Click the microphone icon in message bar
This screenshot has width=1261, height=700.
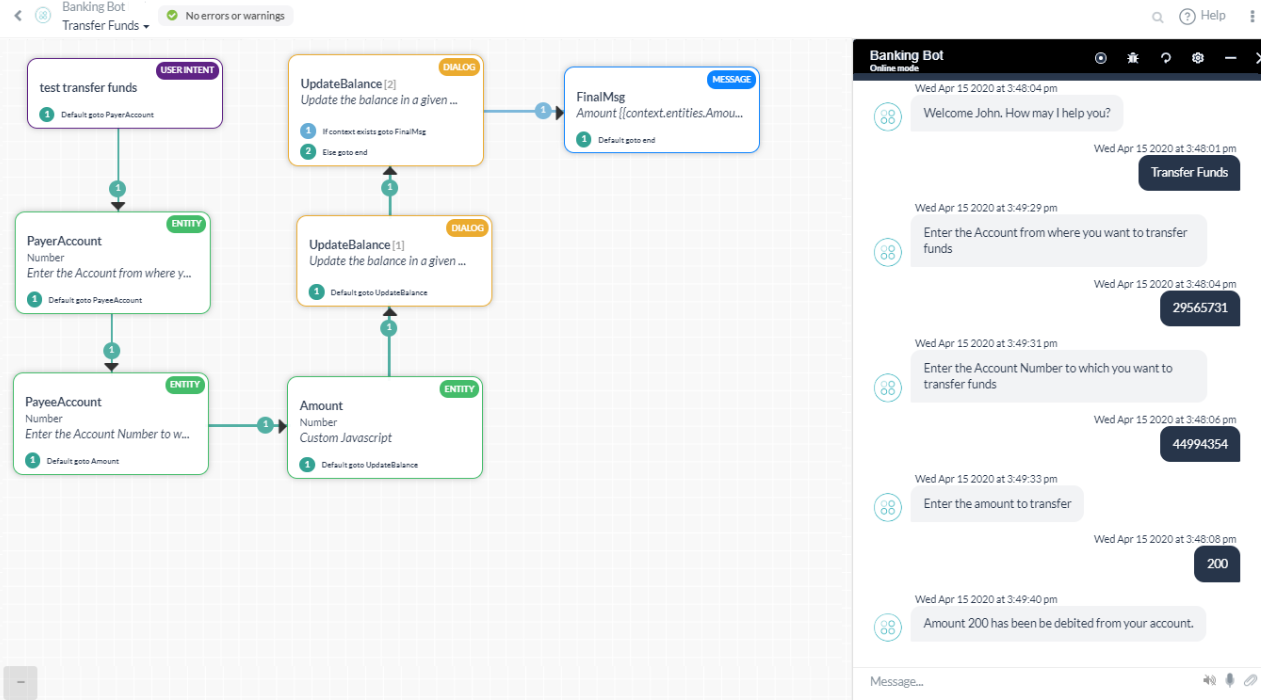pos(1230,681)
